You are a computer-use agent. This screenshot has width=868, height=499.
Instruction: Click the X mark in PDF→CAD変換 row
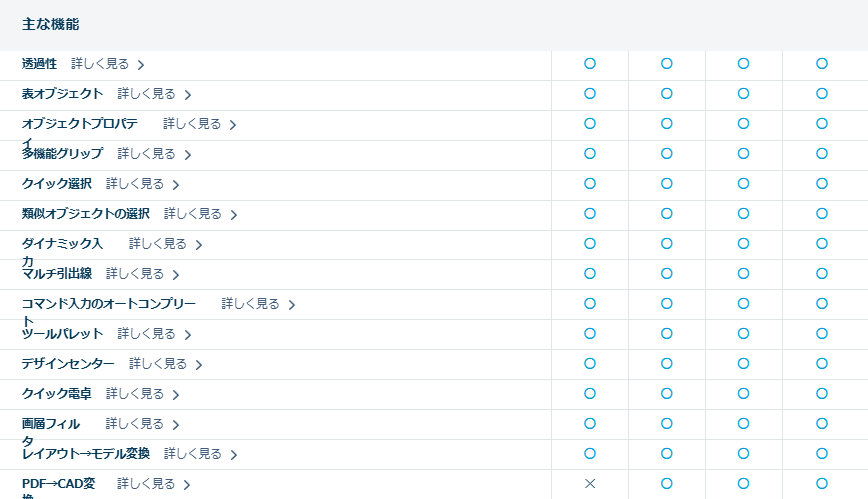[x=590, y=484]
